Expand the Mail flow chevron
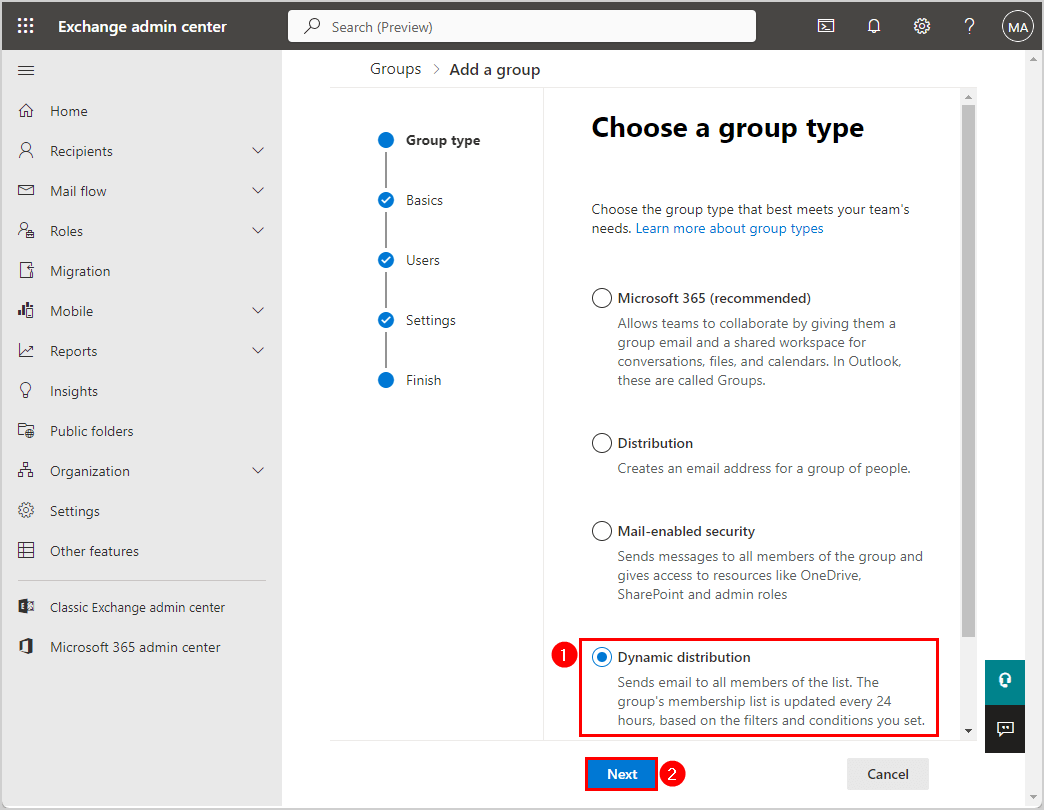Viewport: 1044px width, 810px height. [x=258, y=190]
